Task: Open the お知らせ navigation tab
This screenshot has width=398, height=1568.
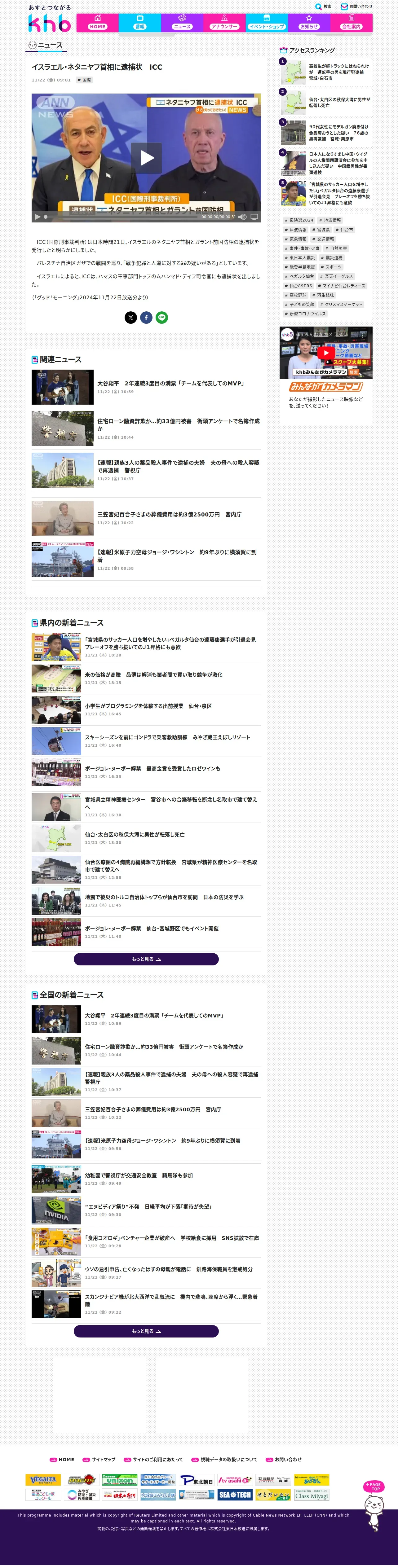Action: pos(309,23)
